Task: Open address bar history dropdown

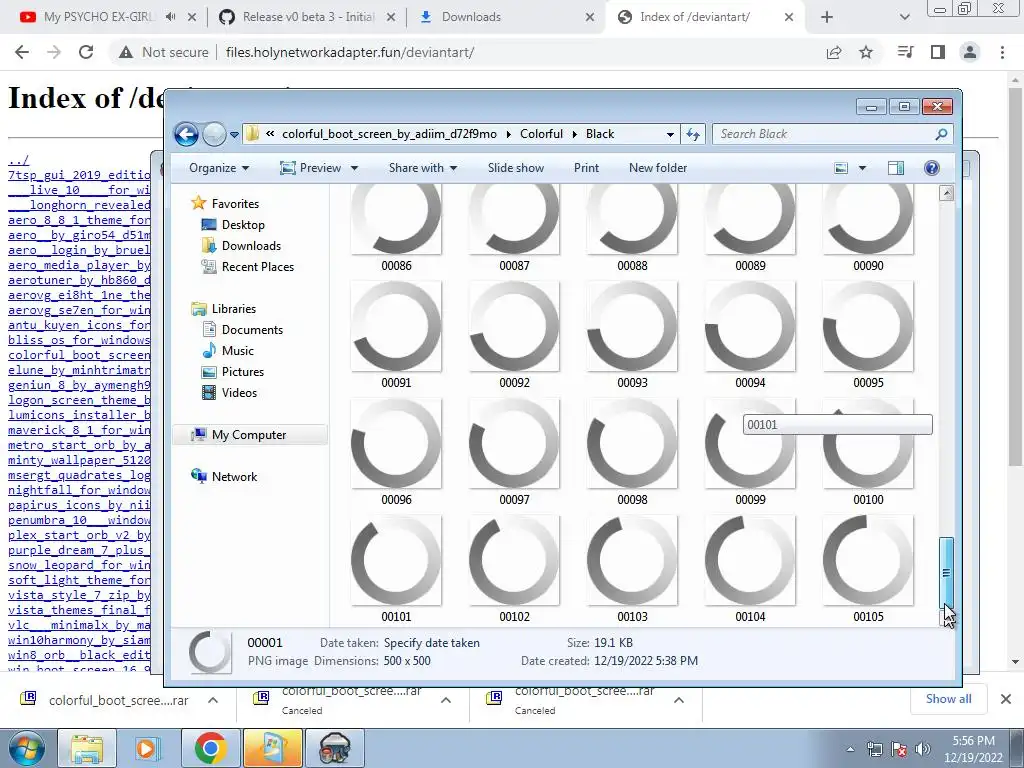Action: [x=670, y=135]
